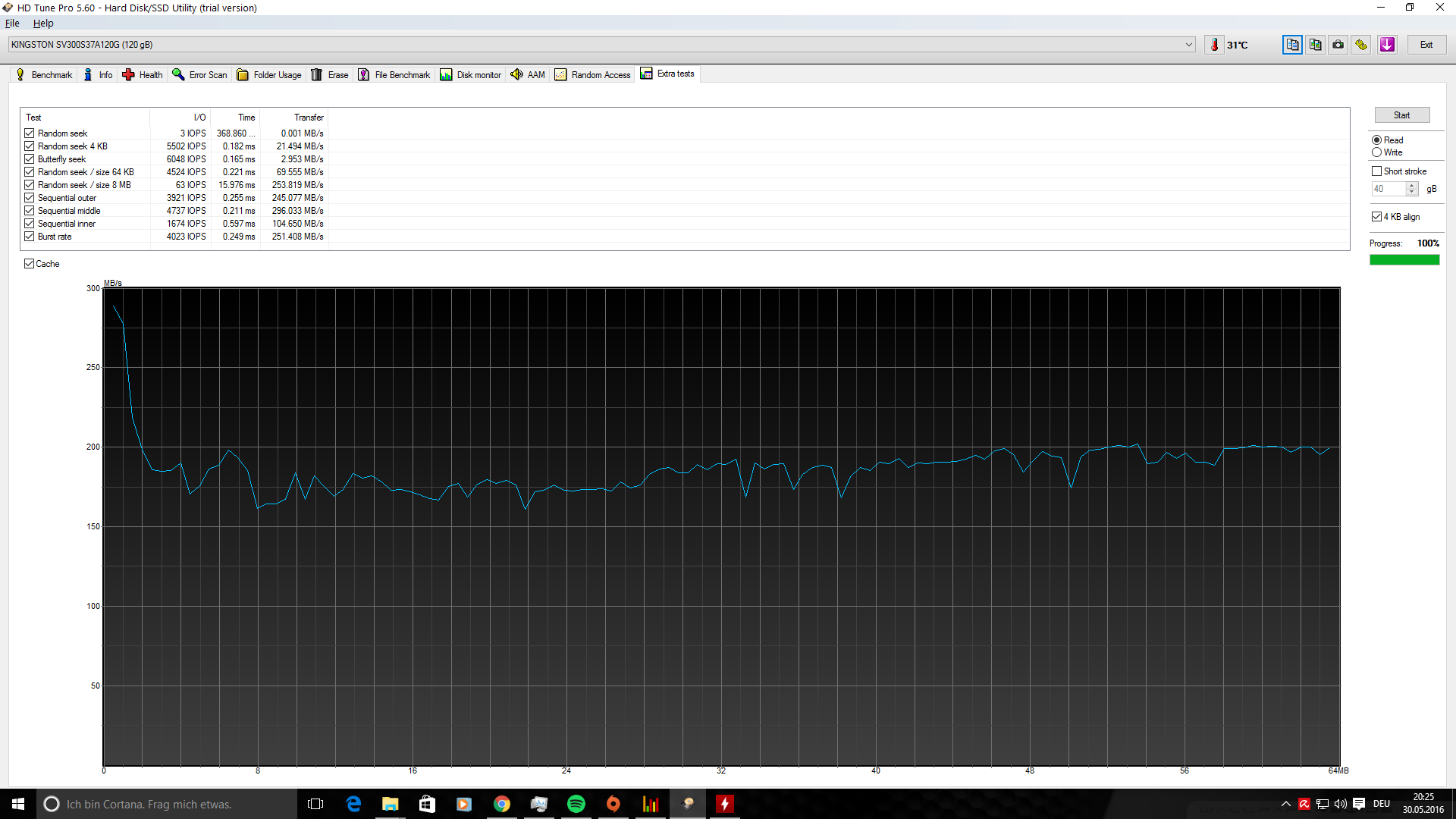The width and height of the screenshot is (1456, 819).
Task: Increase short stroke size with up arrow
Action: 1411,186
